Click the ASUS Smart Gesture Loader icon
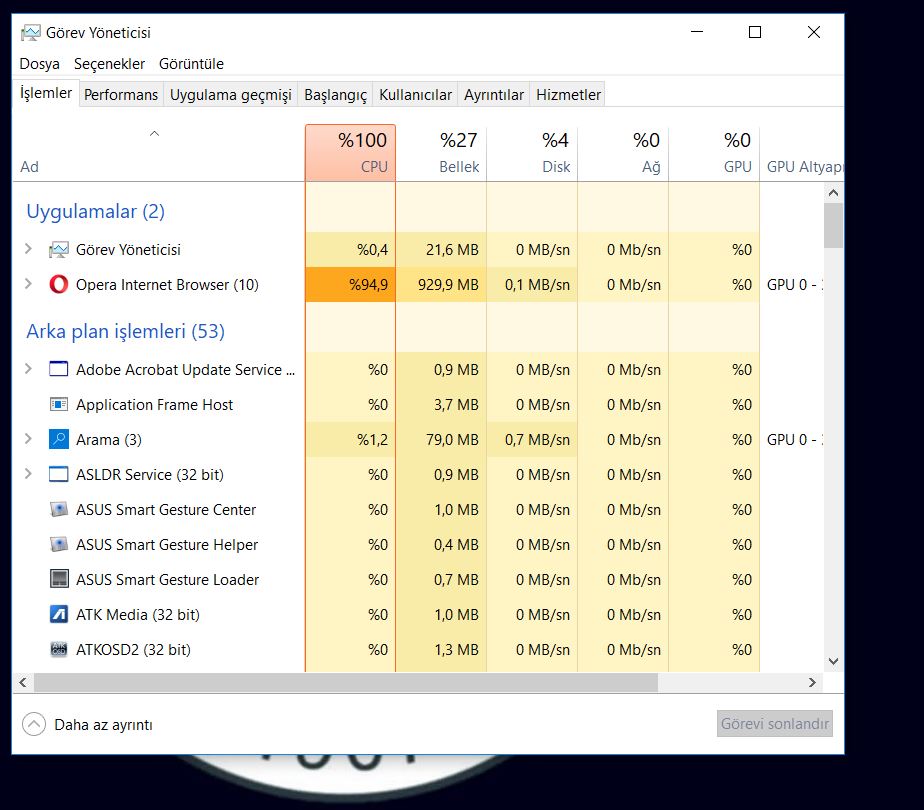Screen dimensions: 924x810 tap(59, 579)
